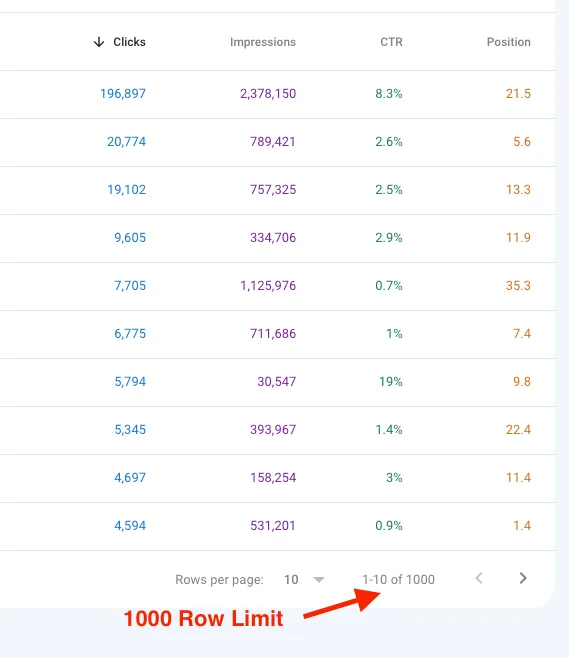Select row with 9,605 clicks
569x658 pixels.
277,238
